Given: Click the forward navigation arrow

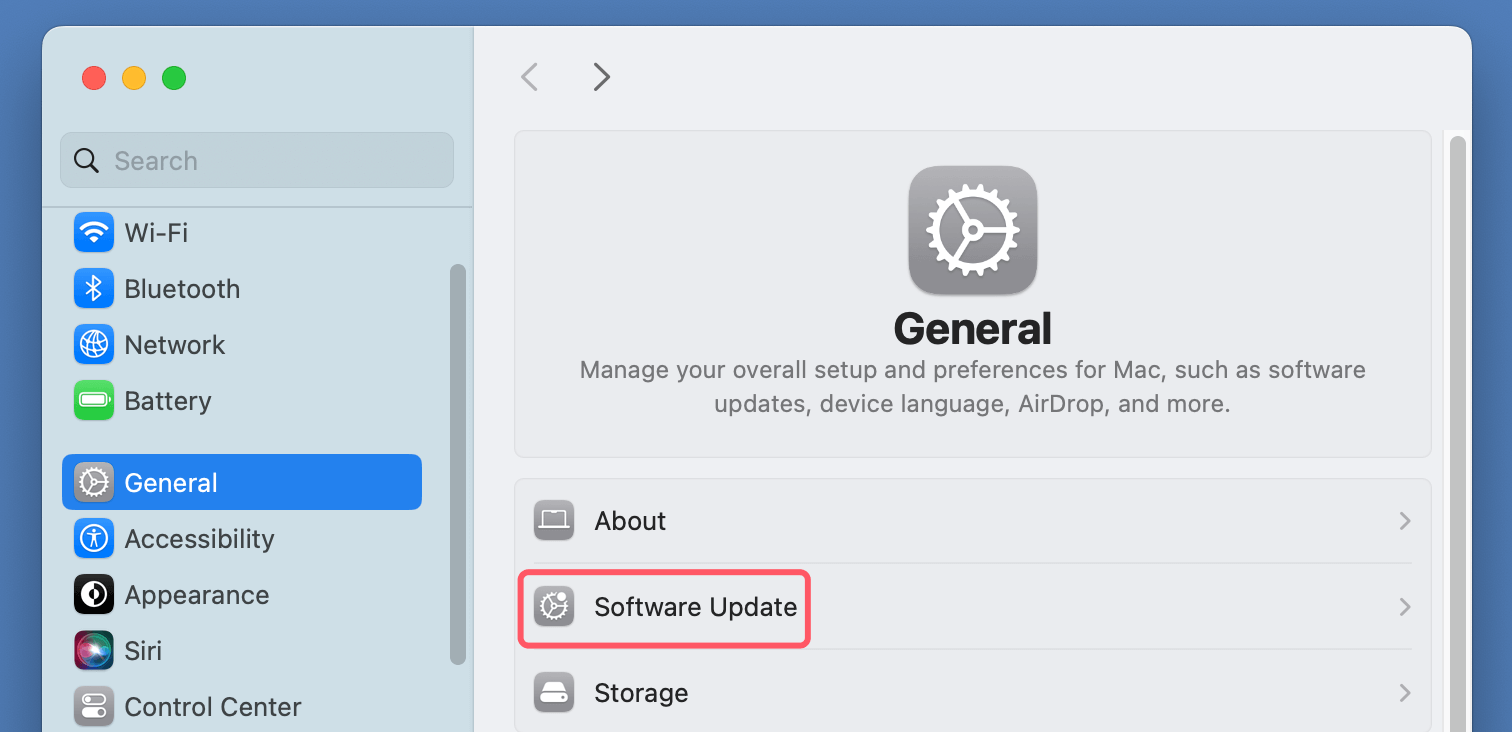Looking at the screenshot, I should coord(601,76).
